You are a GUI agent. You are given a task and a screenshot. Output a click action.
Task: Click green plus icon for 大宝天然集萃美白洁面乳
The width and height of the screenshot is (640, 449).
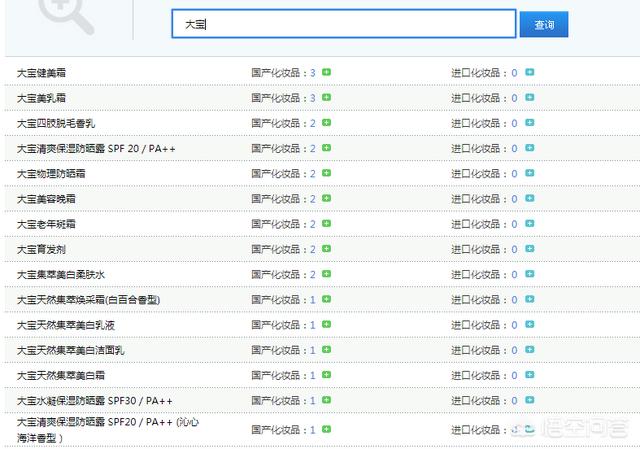pos(326,350)
